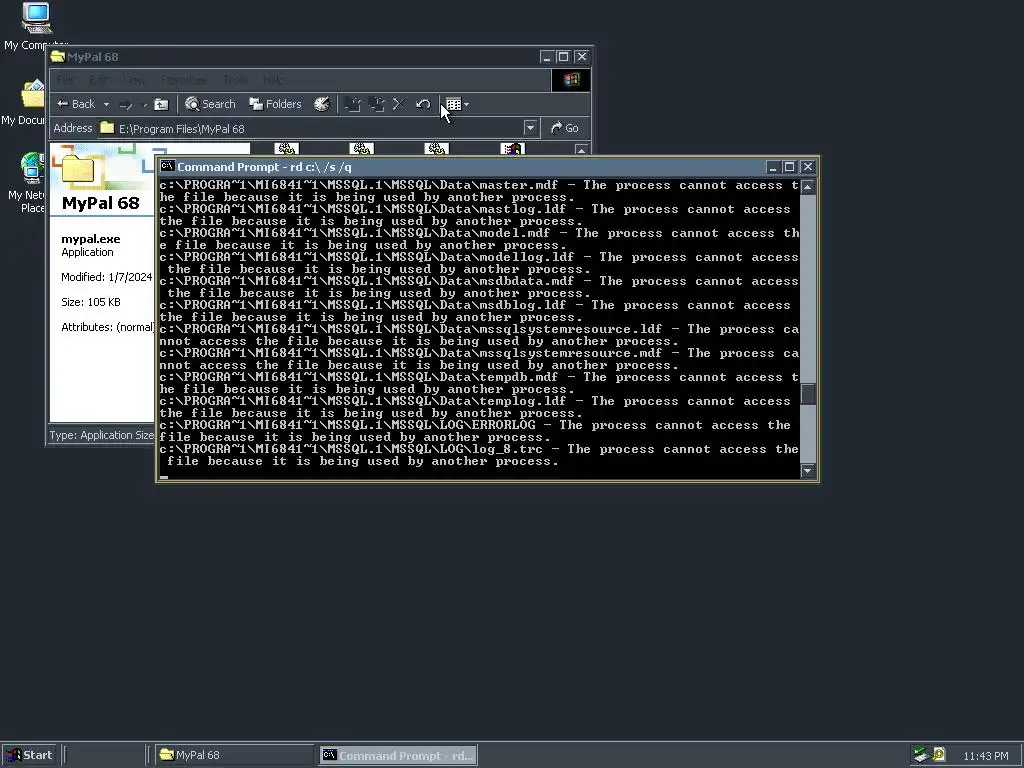The width and height of the screenshot is (1024, 768).
Task: Select the colorful fourth file icon in MyPal 68
Action: [x=513, y=149]
